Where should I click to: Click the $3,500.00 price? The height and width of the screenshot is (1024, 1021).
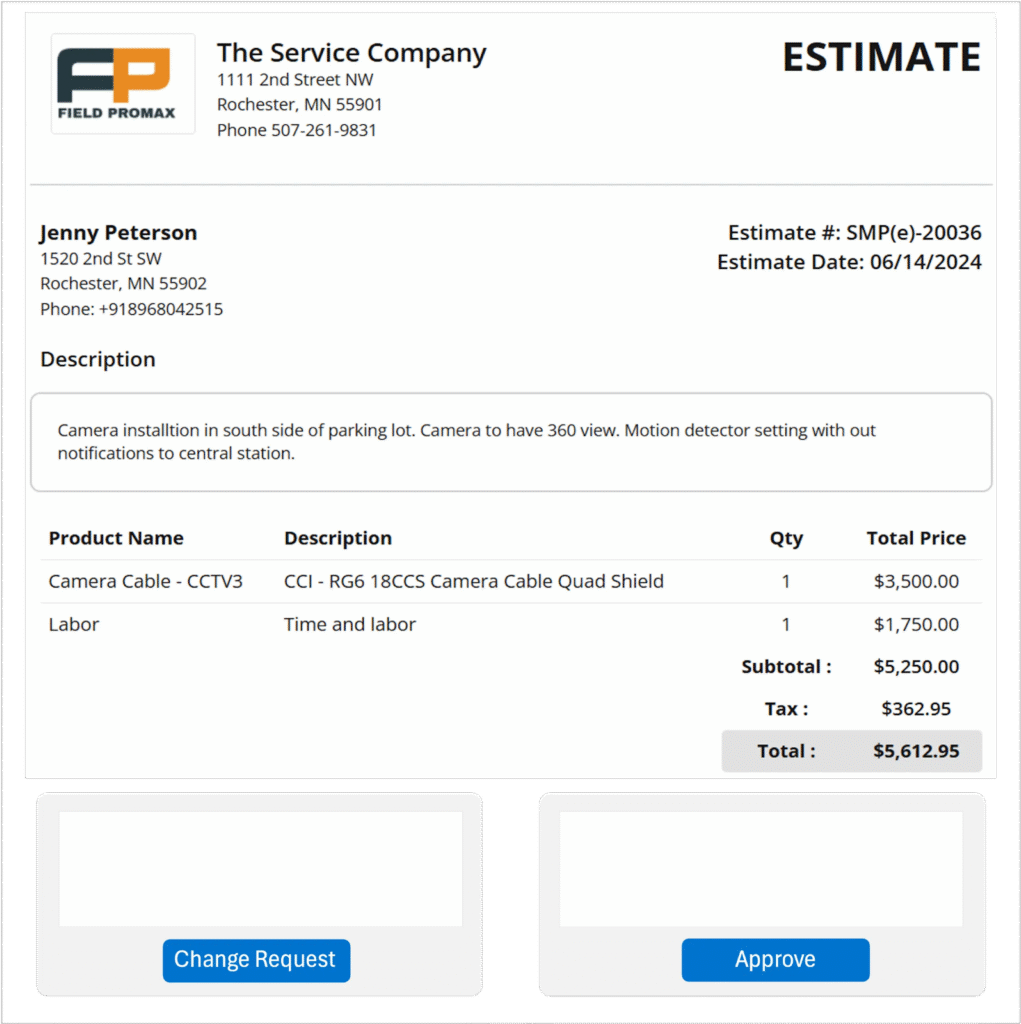[x=916, y=581]
